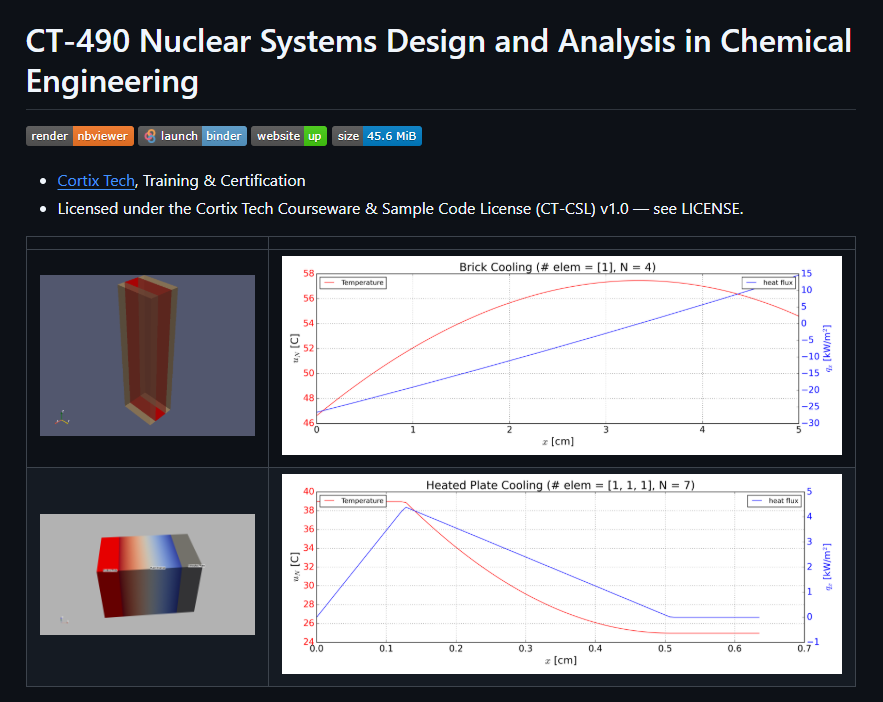The image size is (883, 702).
Task: Click the Training & Certification text
Action: point(224,181)
